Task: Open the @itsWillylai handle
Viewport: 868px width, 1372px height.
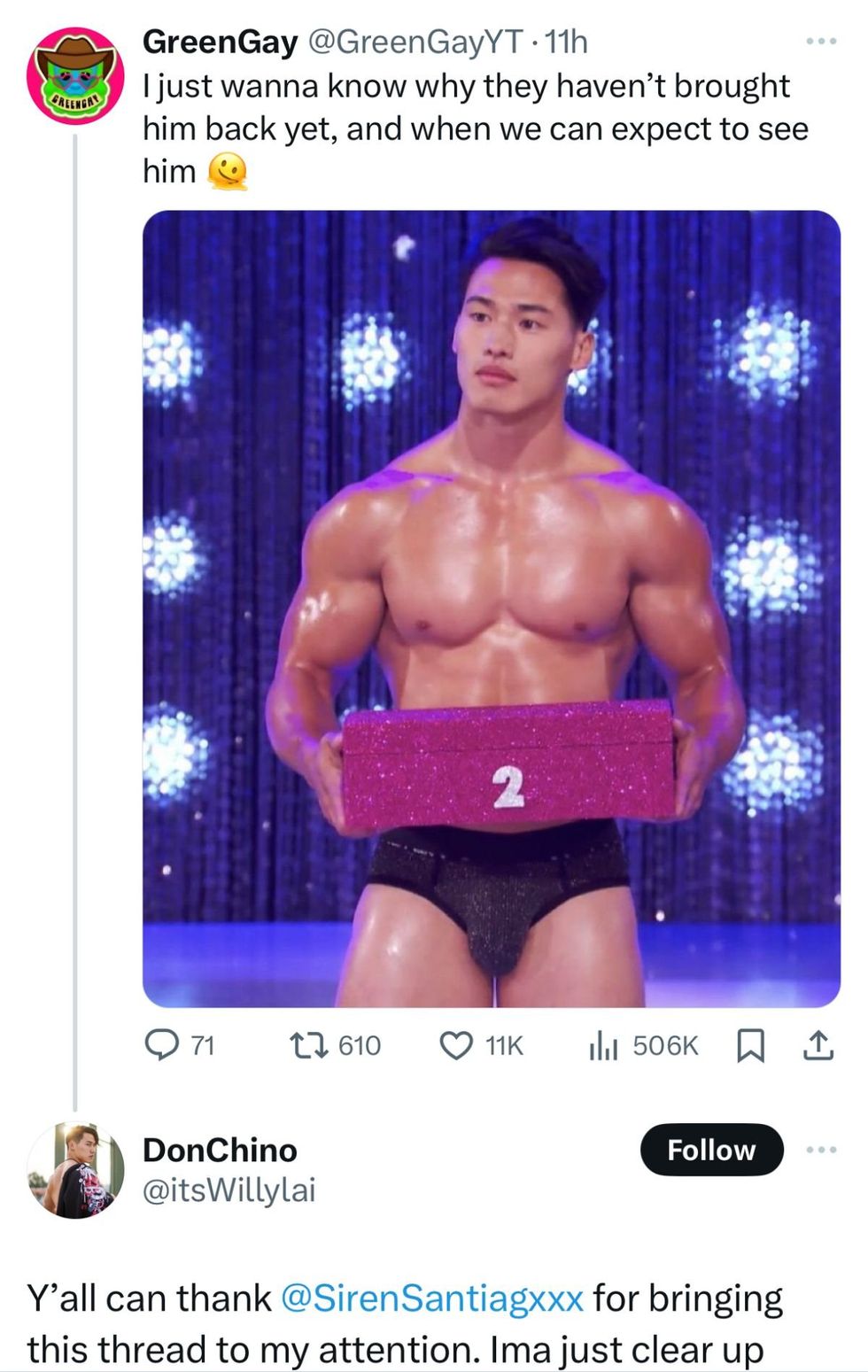Action: [x=229, y=1190]
